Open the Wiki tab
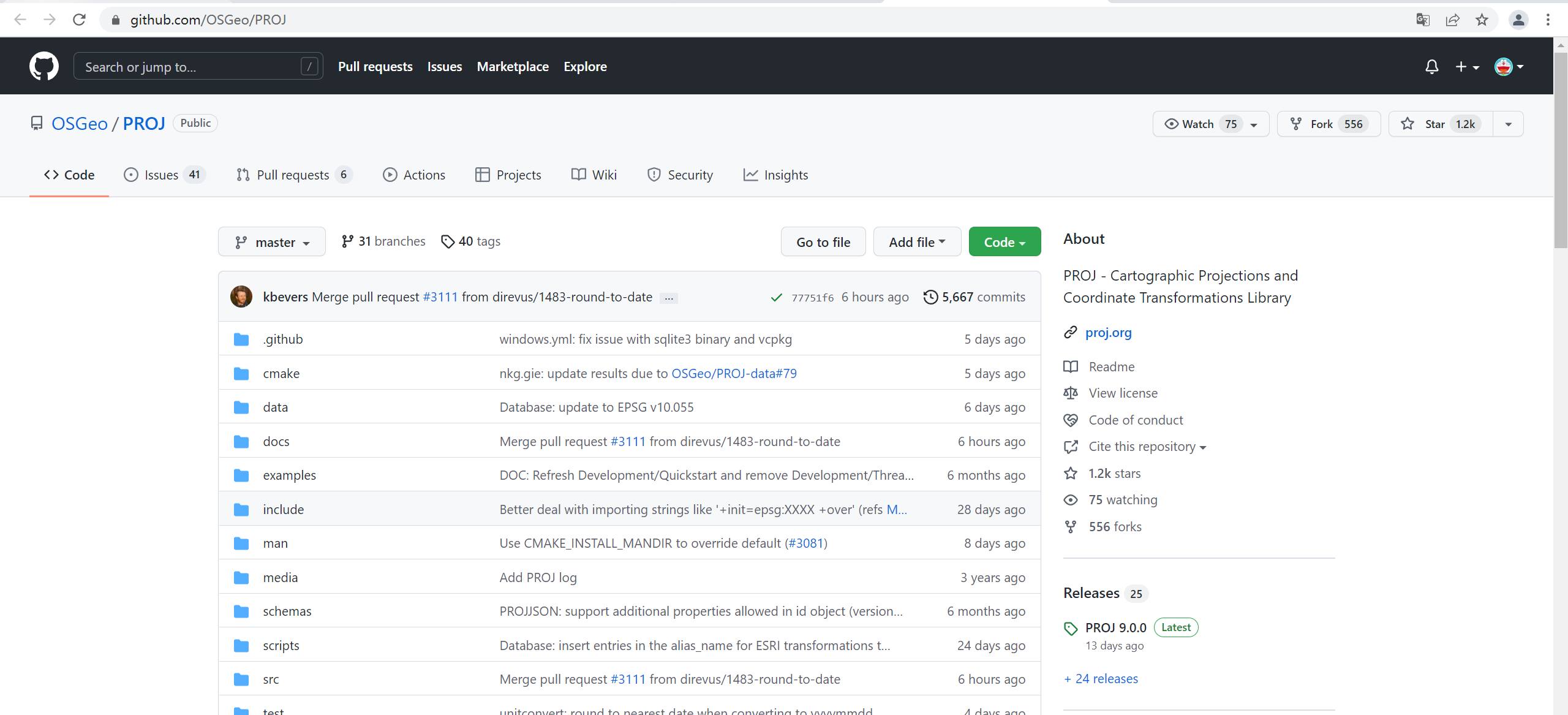 (x=594, y=175)
